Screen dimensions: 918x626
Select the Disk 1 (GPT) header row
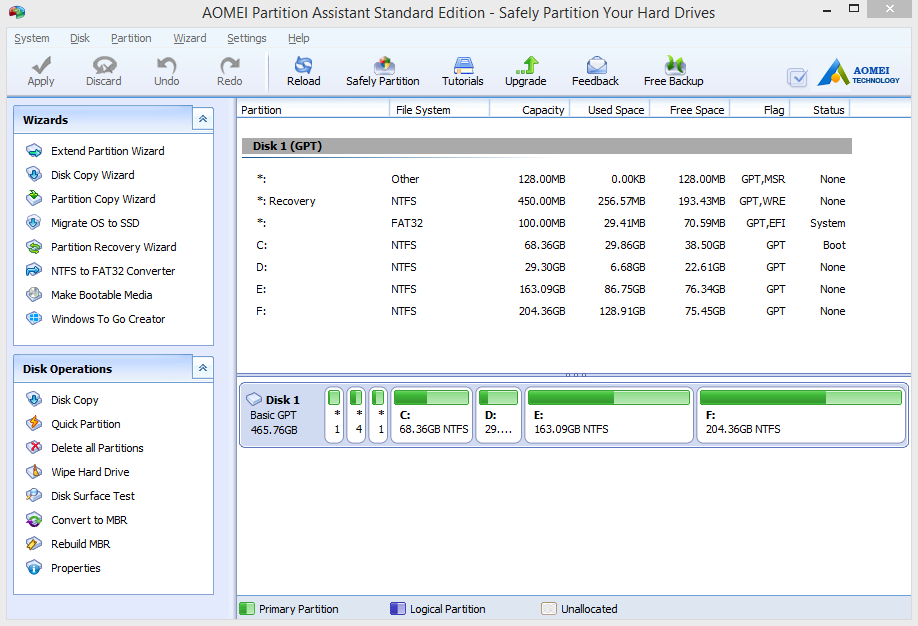point(547,146)
